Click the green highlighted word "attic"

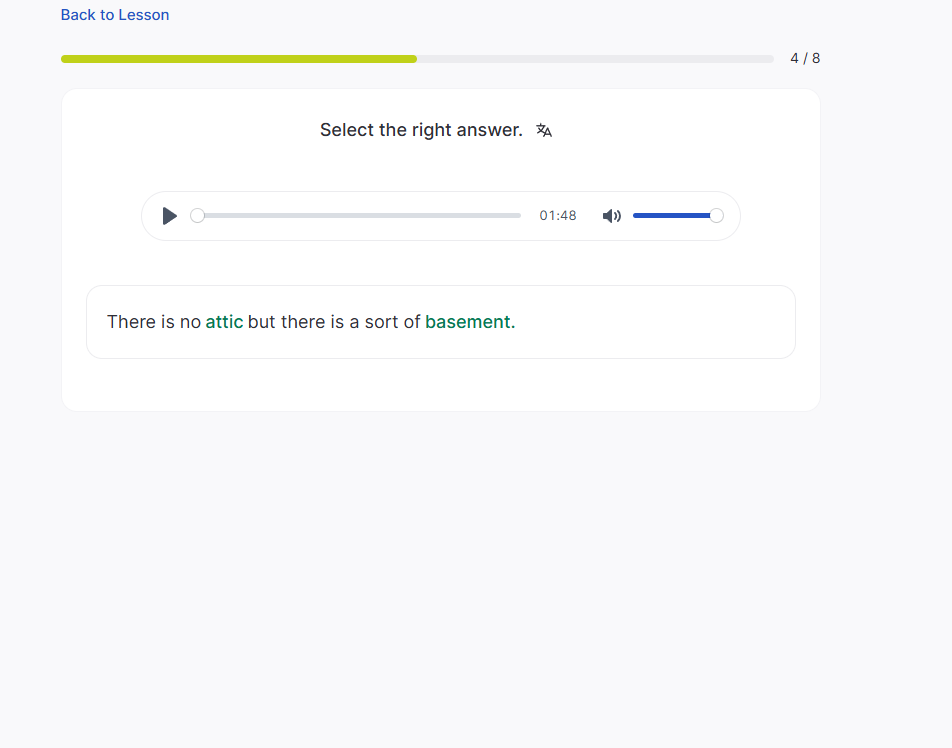click(x=224, y=322)
